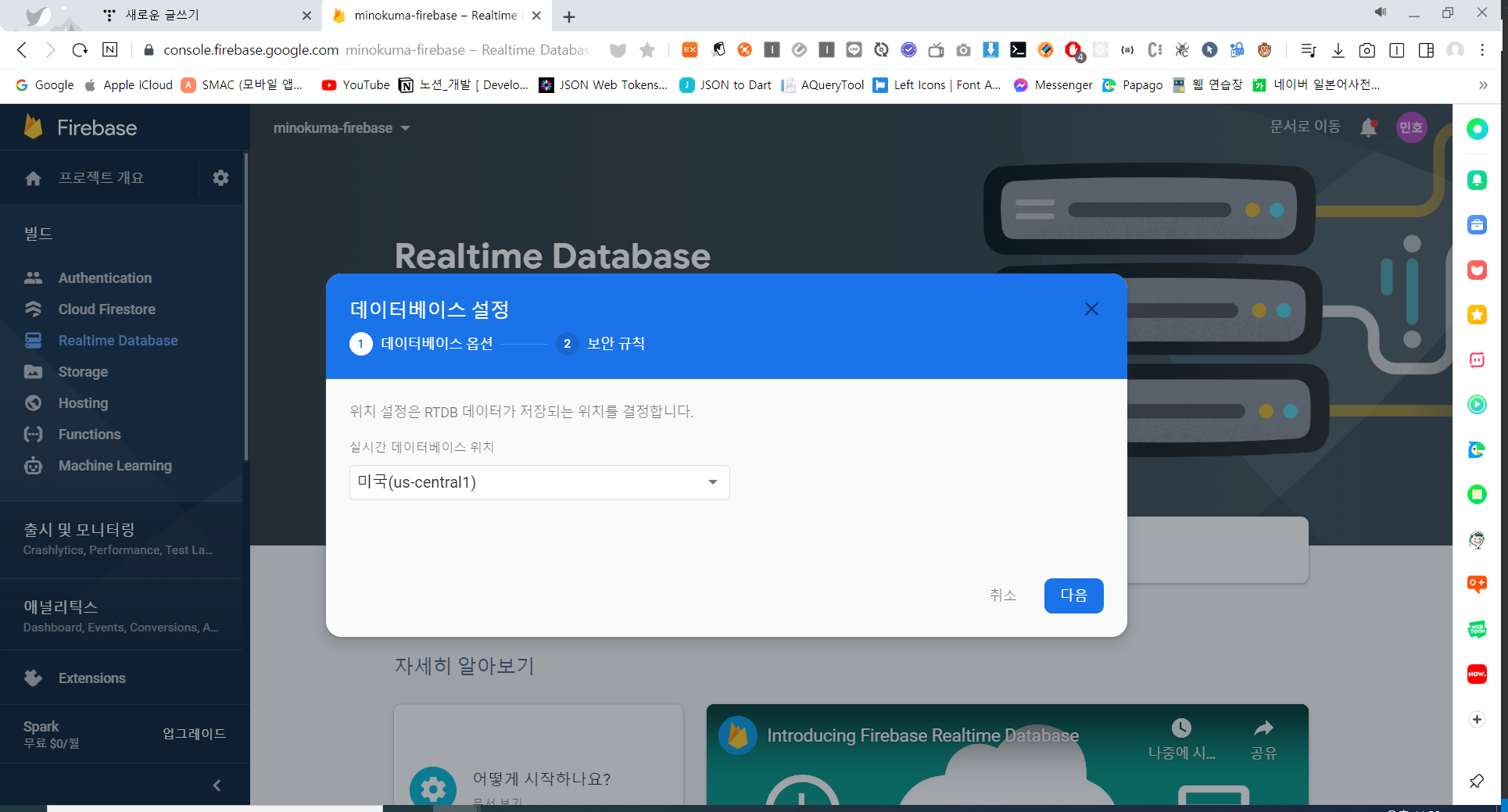Click the Cloud Firestore icon

click(33, 309)
